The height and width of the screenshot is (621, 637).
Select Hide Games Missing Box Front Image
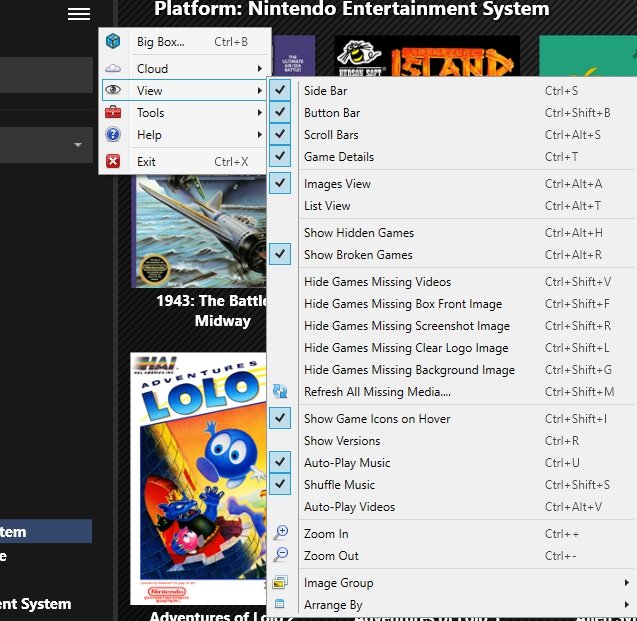coord(452,304)
